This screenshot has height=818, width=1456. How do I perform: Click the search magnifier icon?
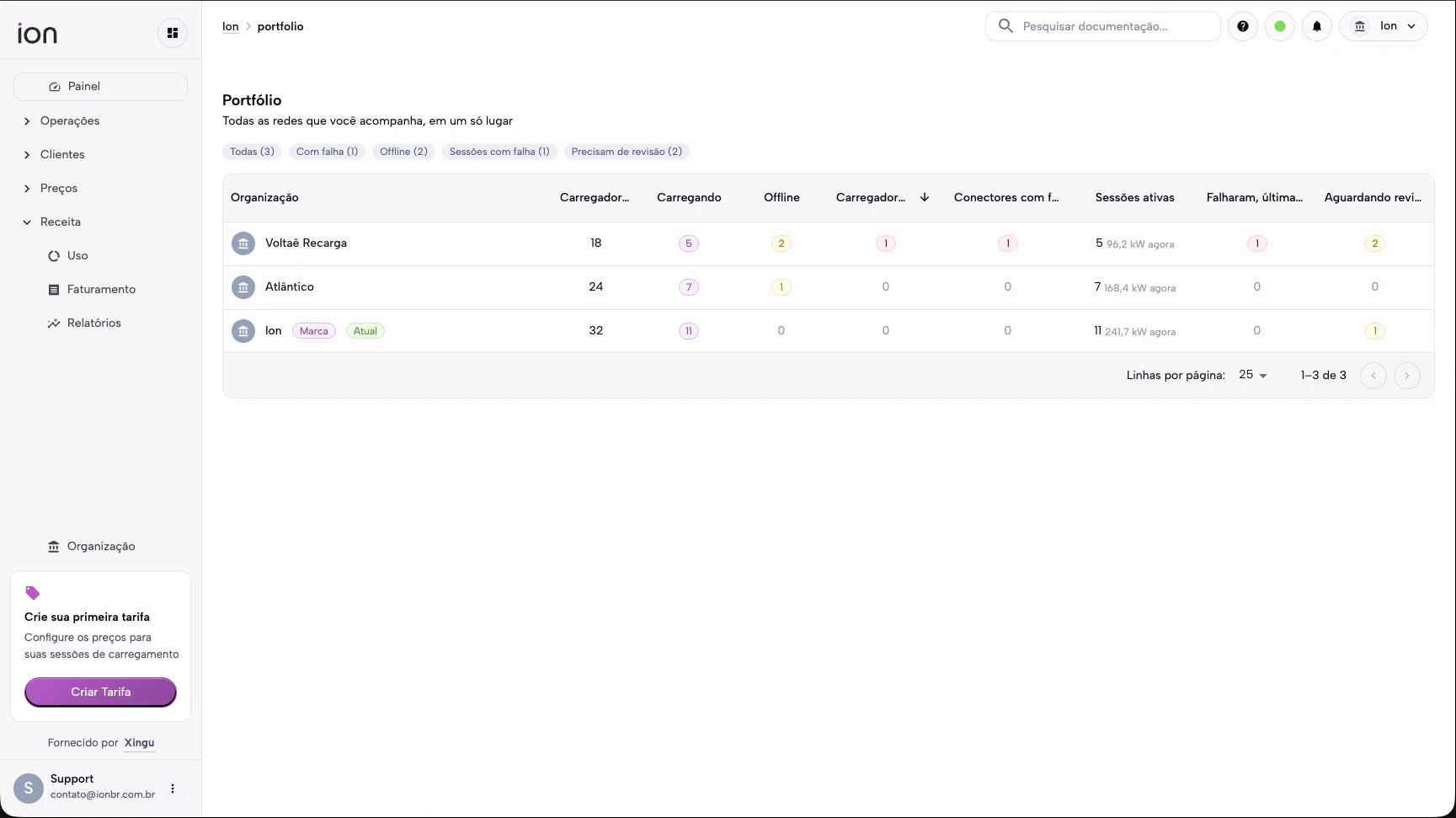tap(1005, 26)
